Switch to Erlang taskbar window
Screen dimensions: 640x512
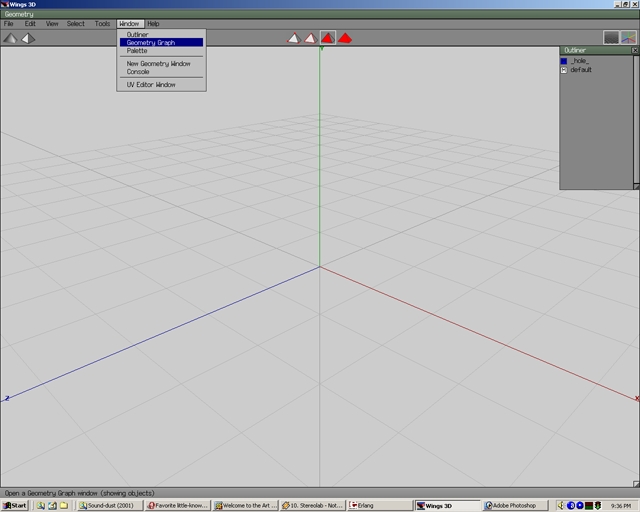(x=380, y=505)
